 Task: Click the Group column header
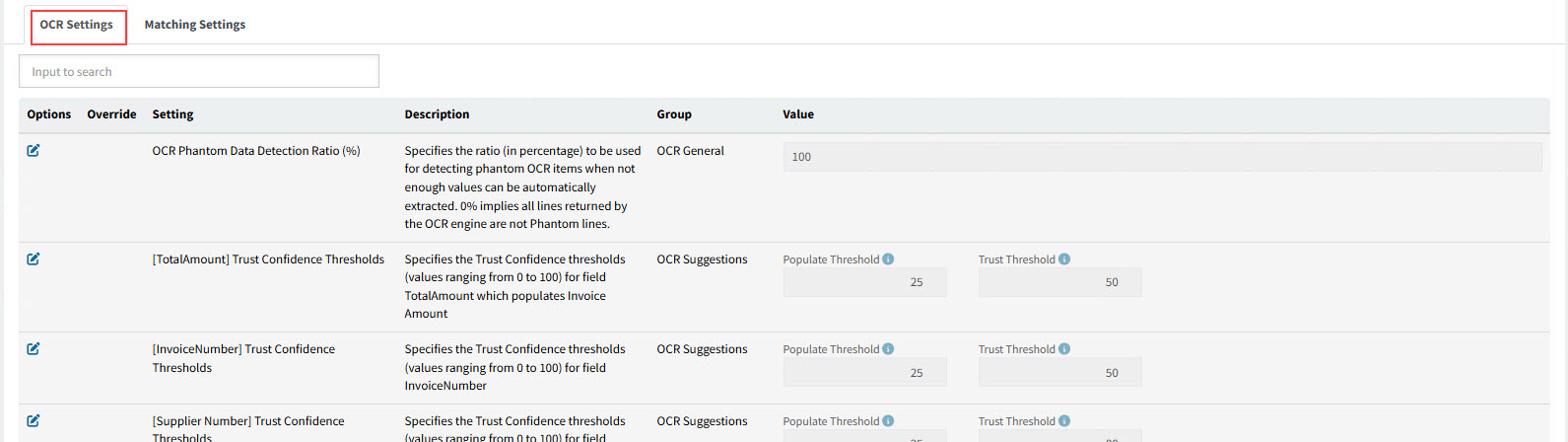pyautogui.click(x=674, y=114)
